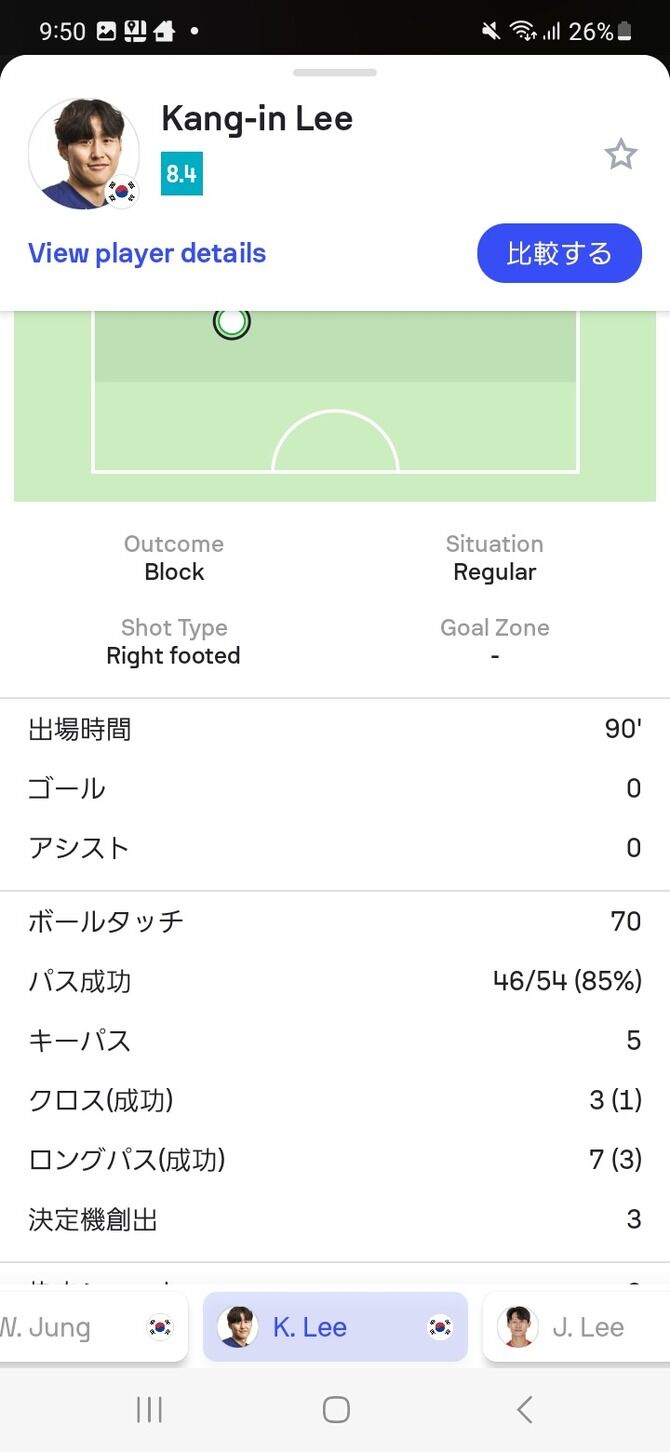The image size is (670, 1452).
Task: Tap Korea flag on W. Jung tab
Action: (x=159, y=1327)
